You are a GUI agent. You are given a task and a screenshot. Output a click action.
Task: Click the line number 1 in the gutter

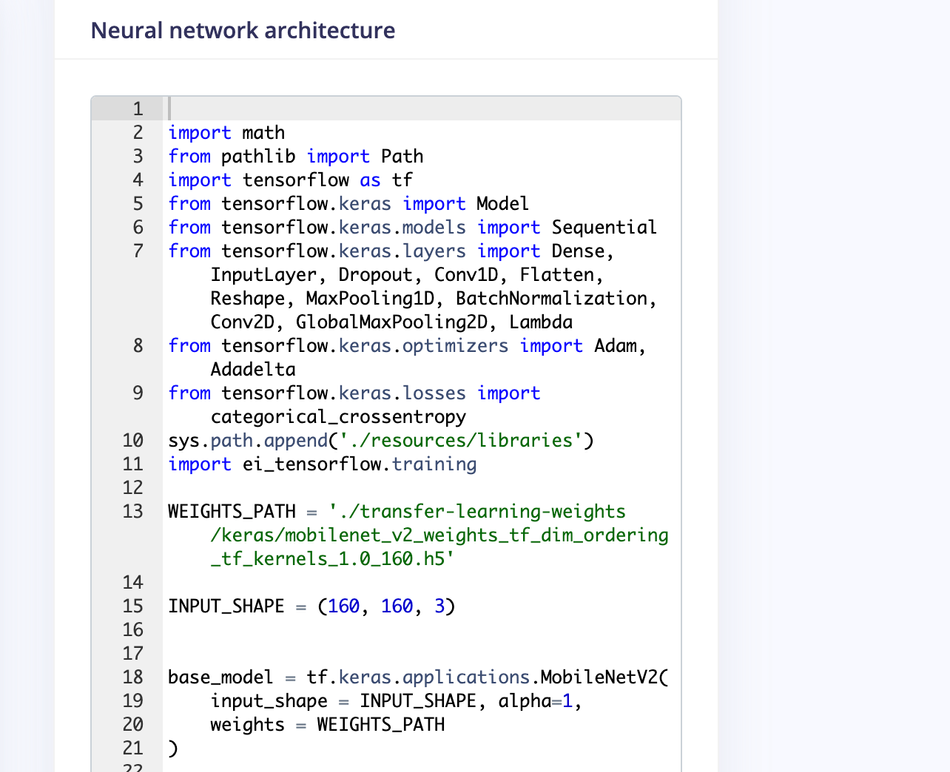pos(138,108)
